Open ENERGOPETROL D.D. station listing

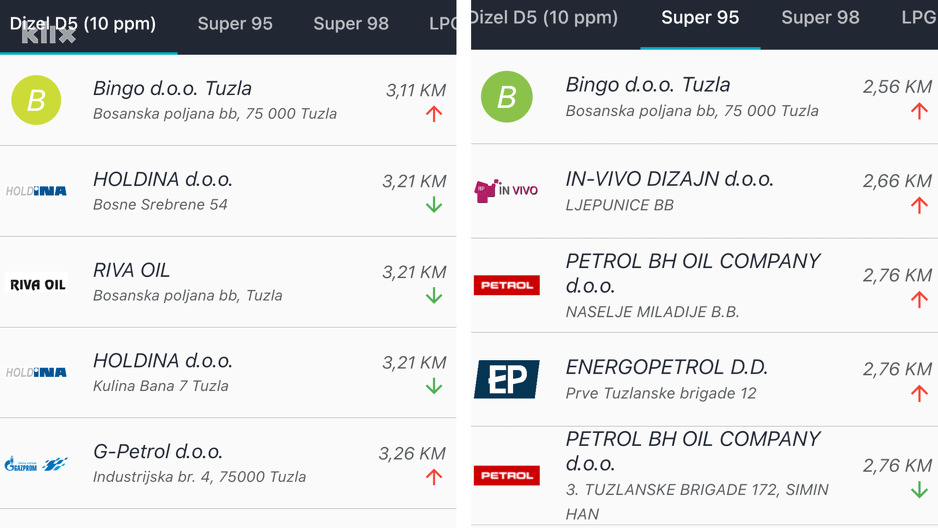666,367
